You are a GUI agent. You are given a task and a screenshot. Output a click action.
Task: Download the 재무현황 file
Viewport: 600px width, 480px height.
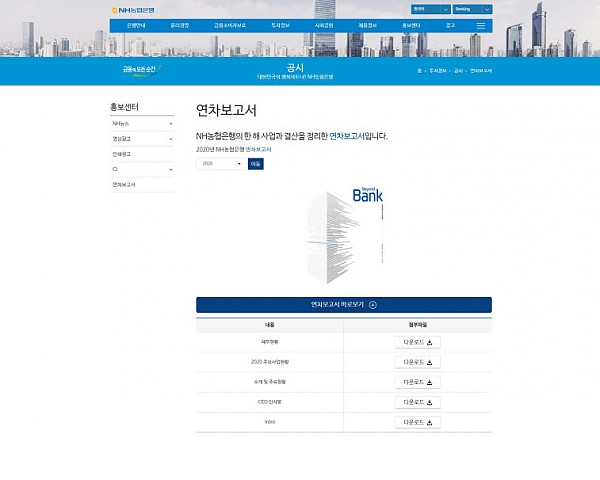(417, 342)
